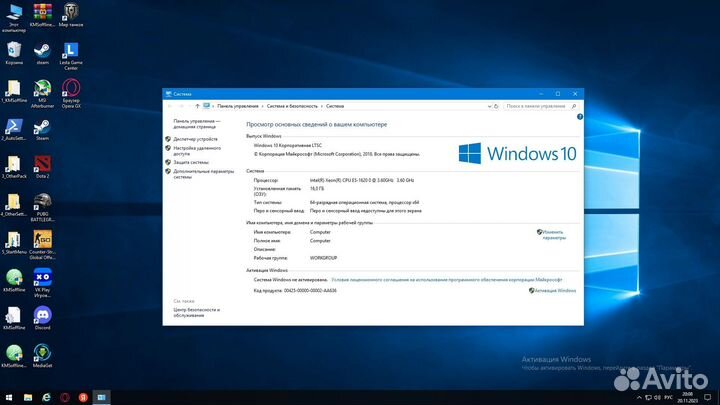Open the 4_OtherSett folder
The height and width of the screenshot is (405, 720).
(x=14, y=205)
